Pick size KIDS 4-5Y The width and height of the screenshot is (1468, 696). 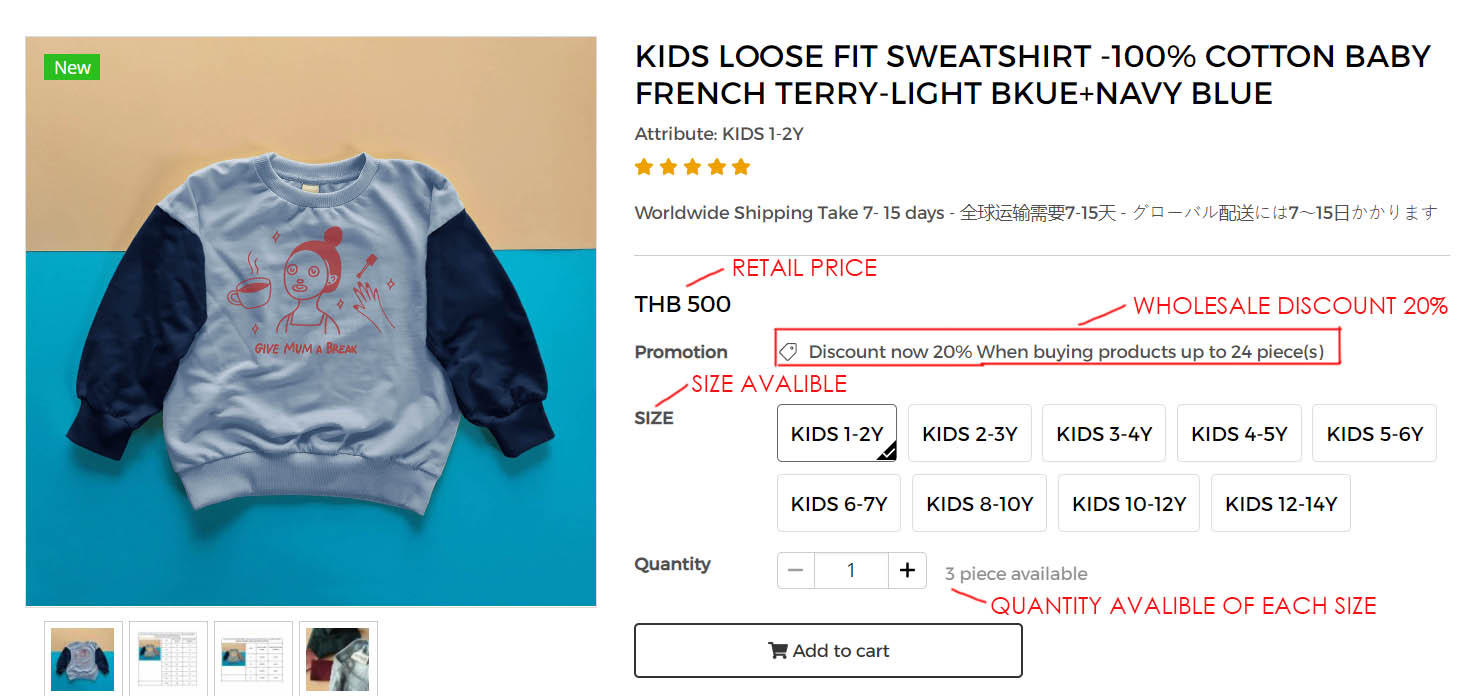1239,433
